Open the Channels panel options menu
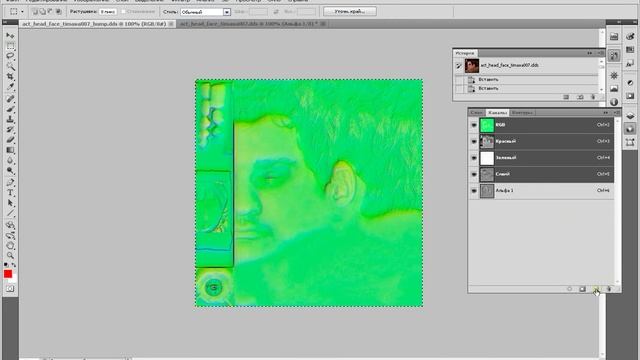Screen dimensions: 640x360 pyautogui.click(x=617, y=113)
